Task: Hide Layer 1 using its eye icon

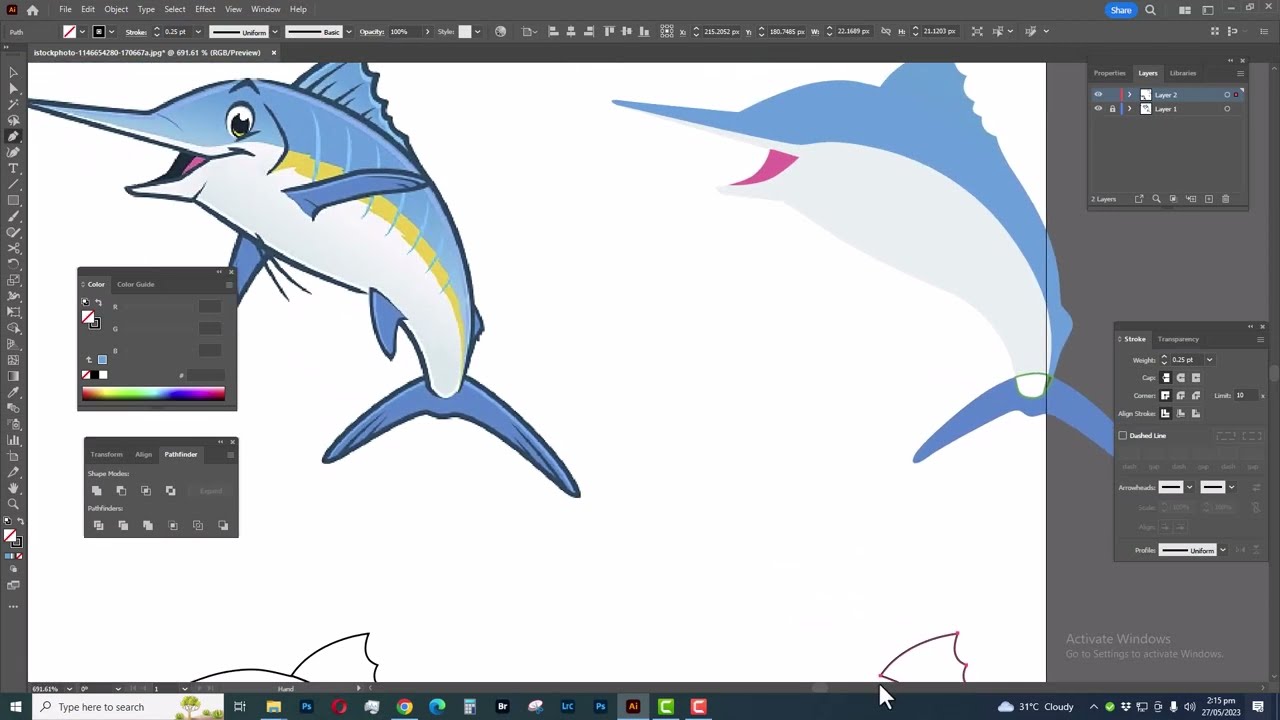Action: point(1098,109)
